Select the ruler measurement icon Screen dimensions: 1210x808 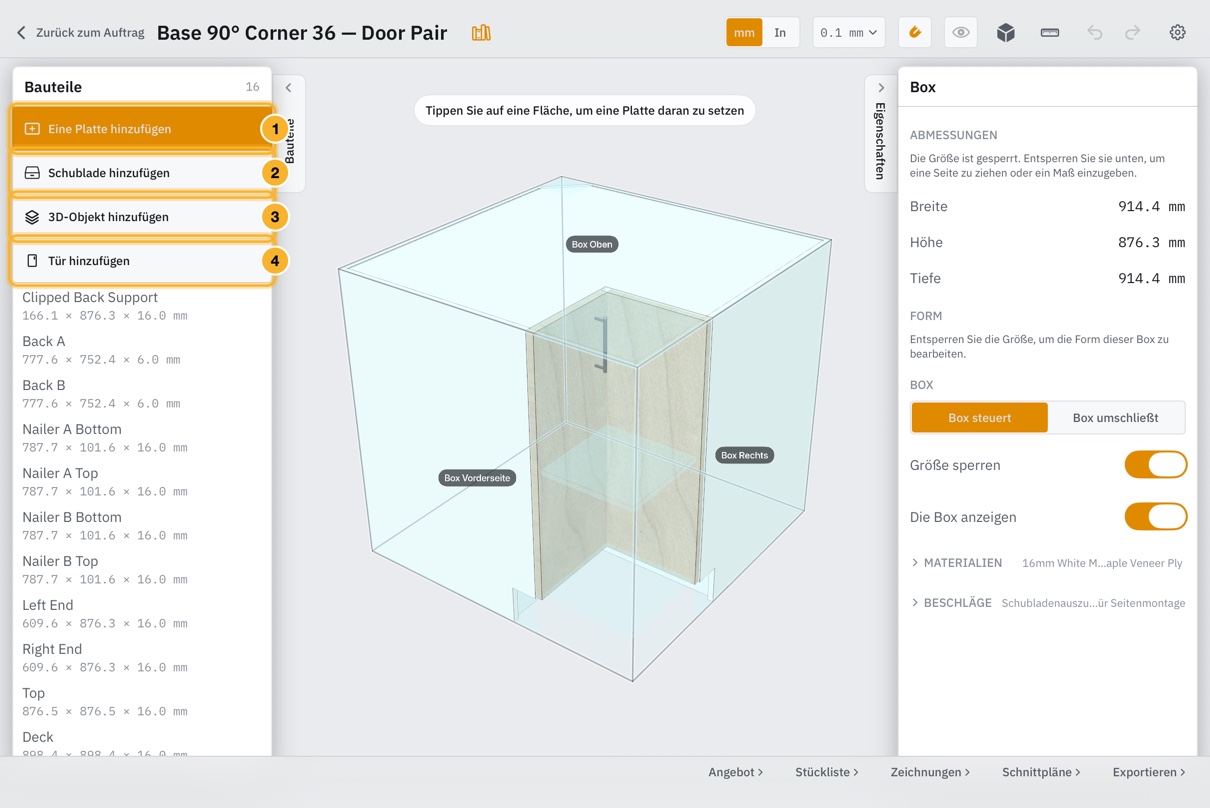point(1050,33)
